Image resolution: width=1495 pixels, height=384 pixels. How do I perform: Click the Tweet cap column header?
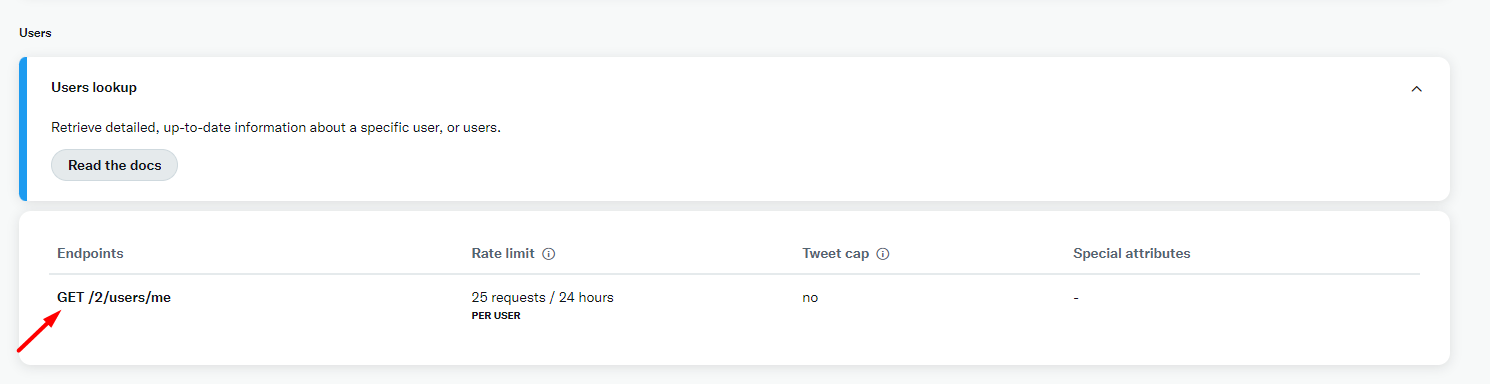(836, 253)
